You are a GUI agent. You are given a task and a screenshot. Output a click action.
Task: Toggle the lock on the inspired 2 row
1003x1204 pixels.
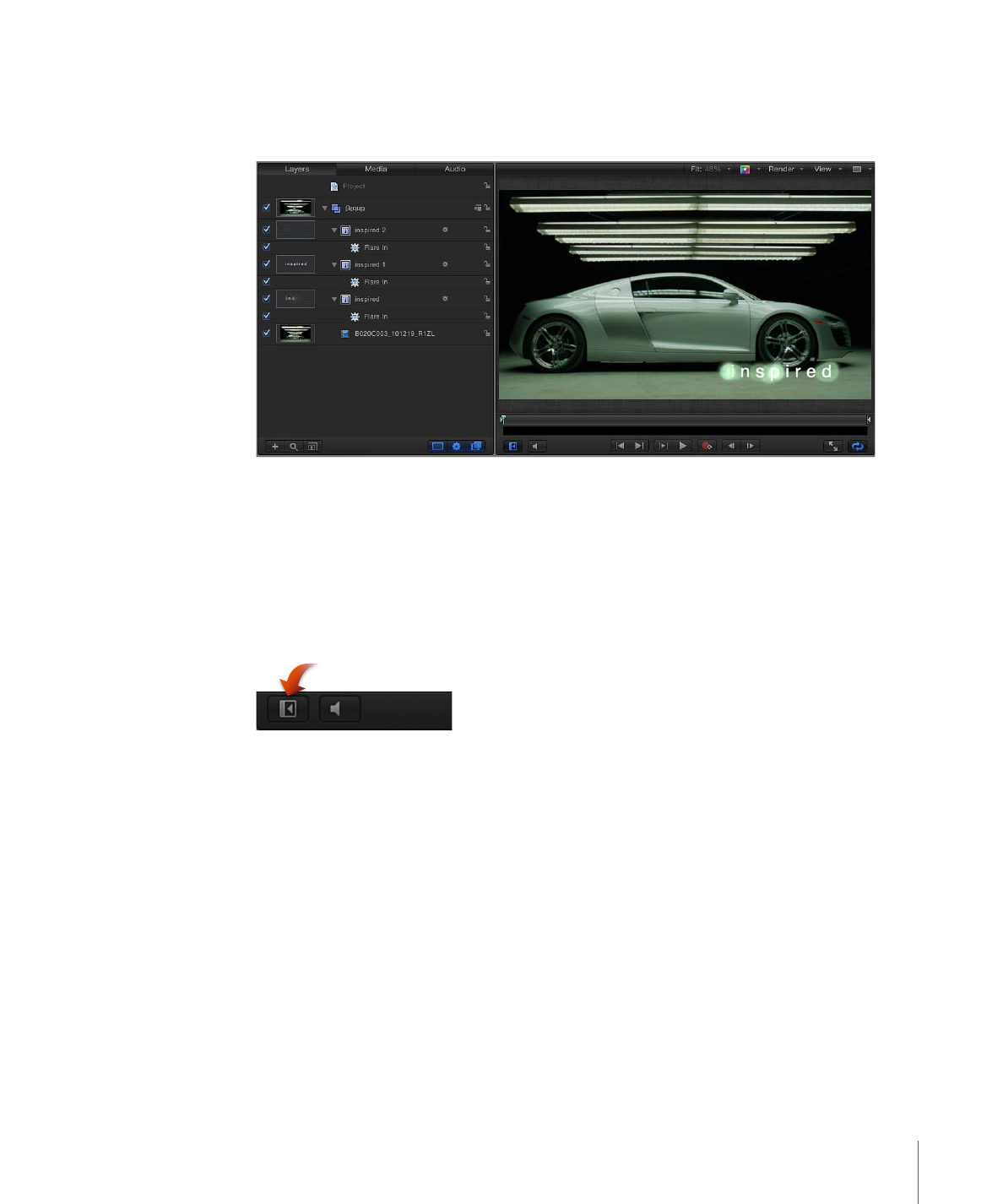pyautogui.click(x=487, y=230)
